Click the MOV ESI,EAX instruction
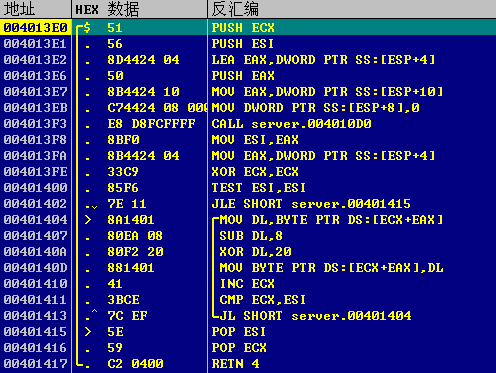The width and height of the screenshot is (496, 373). coord(255,140)
